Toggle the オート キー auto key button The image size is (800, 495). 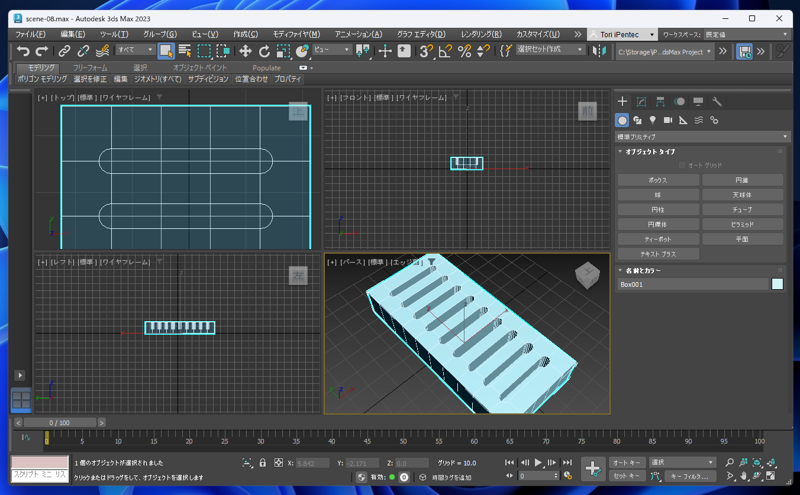pyautogui.click(x=627, y=462)
